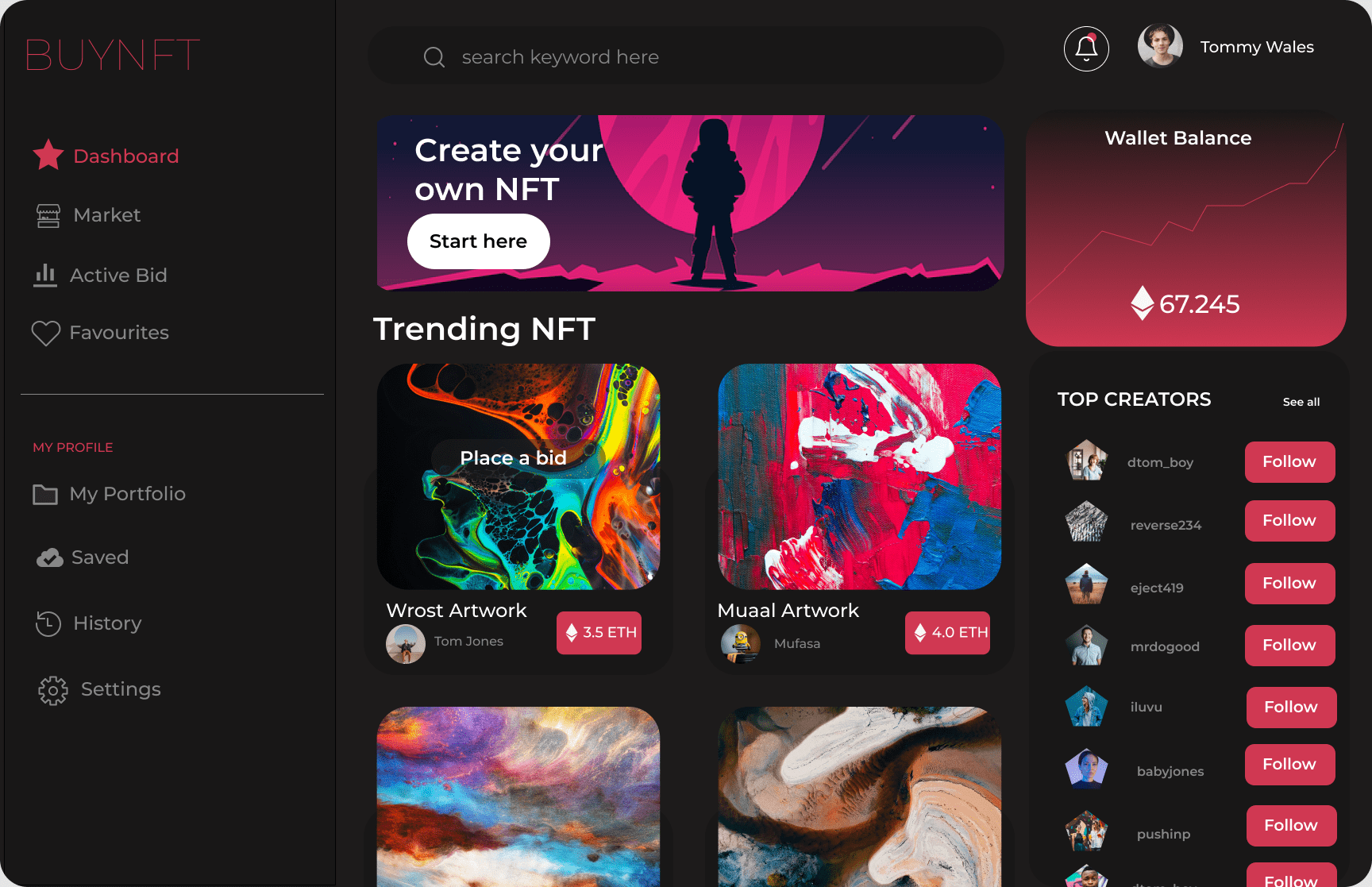
Task: Click pushinp avatar in Top Creators
Action: (1086, 831)
